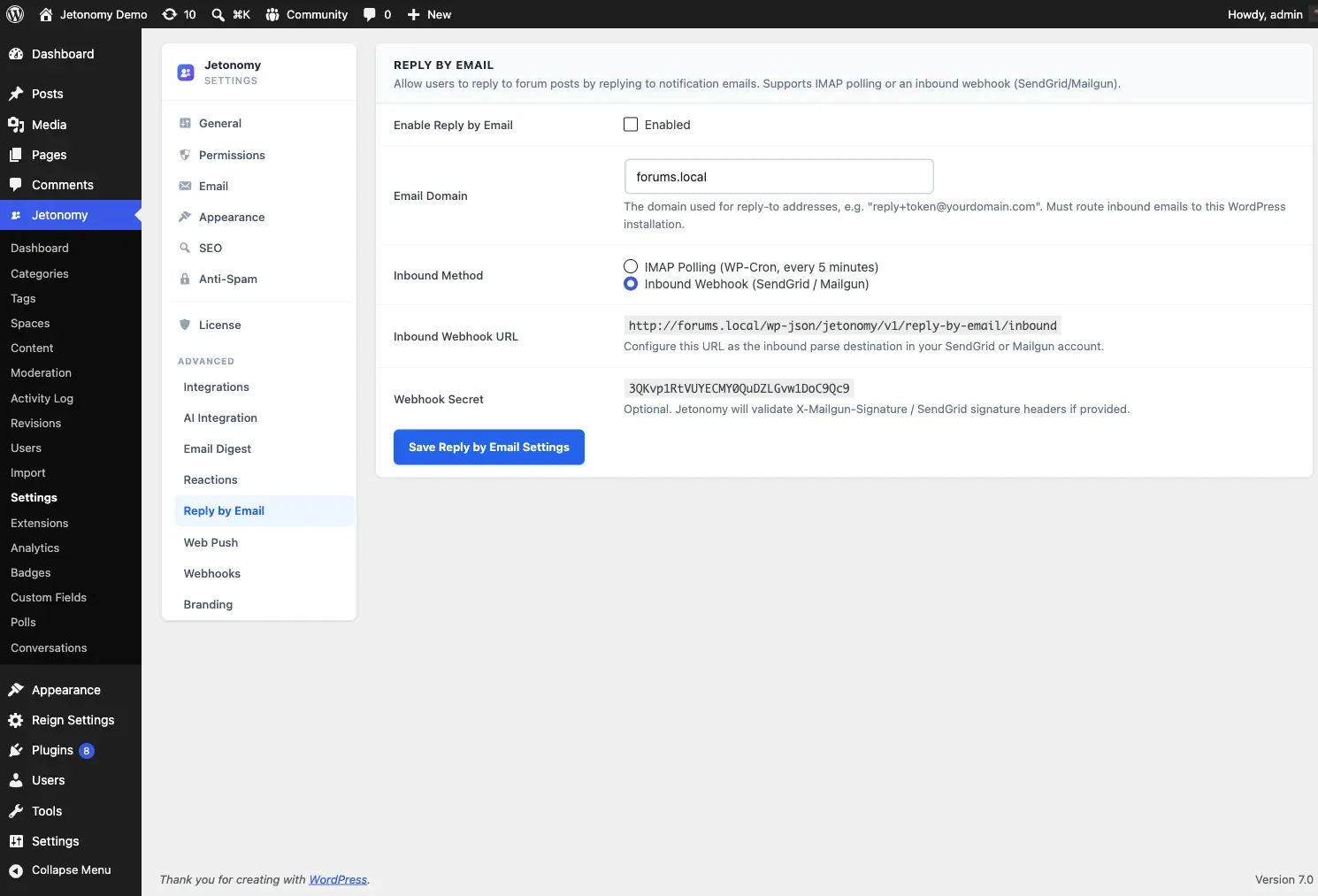Click the Plugins plug icon

pyautogui.click(x=16, y=750)
